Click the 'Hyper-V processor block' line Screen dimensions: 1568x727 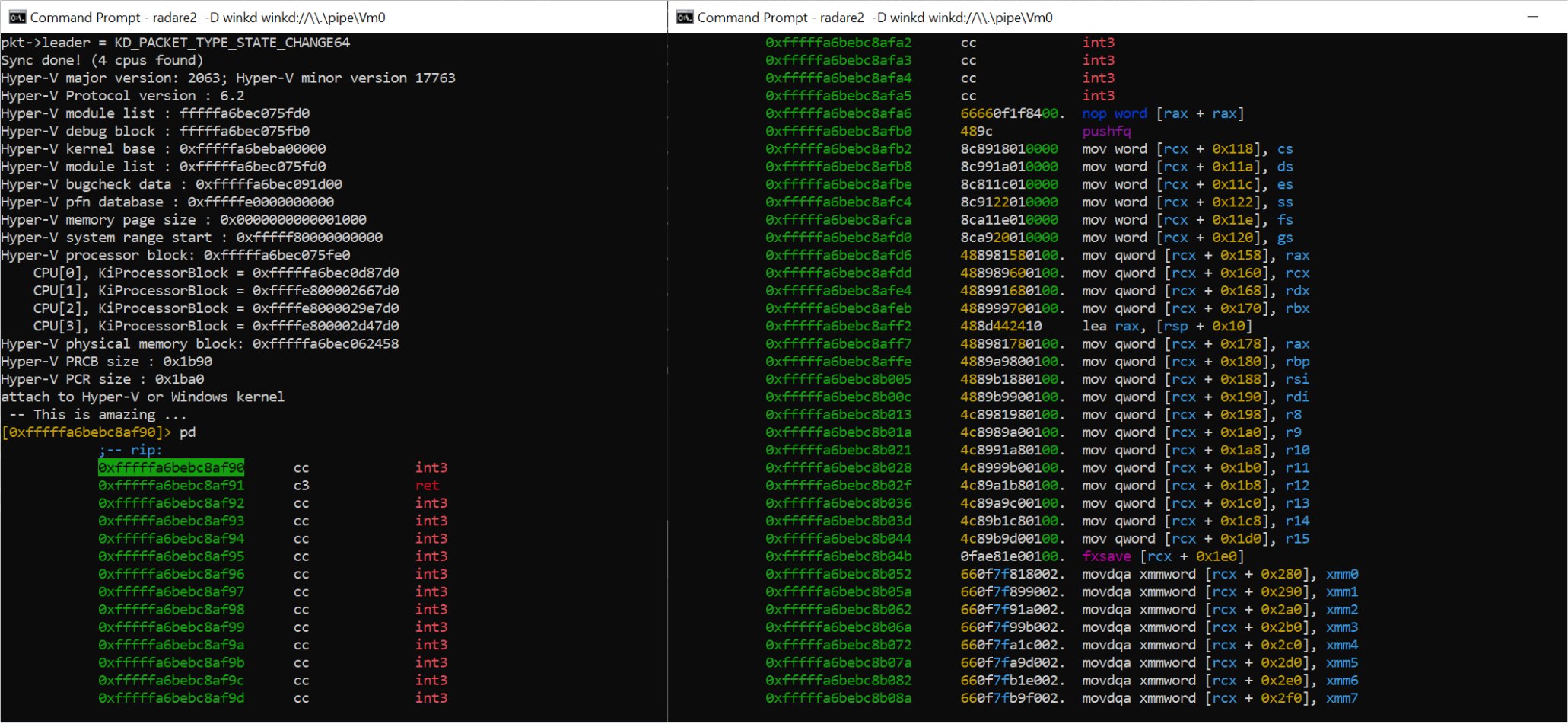(176, 255)
